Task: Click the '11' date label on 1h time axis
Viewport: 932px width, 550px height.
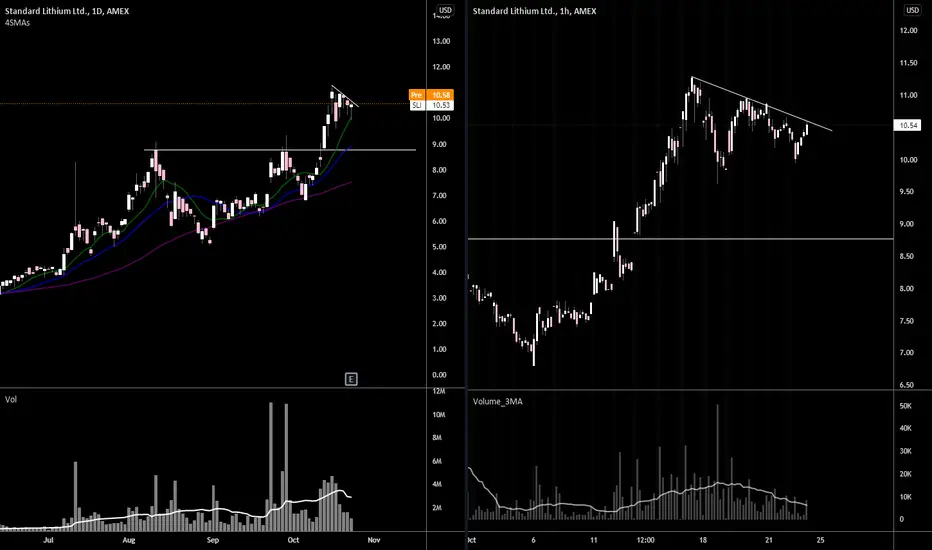Action: coord(594,540)
